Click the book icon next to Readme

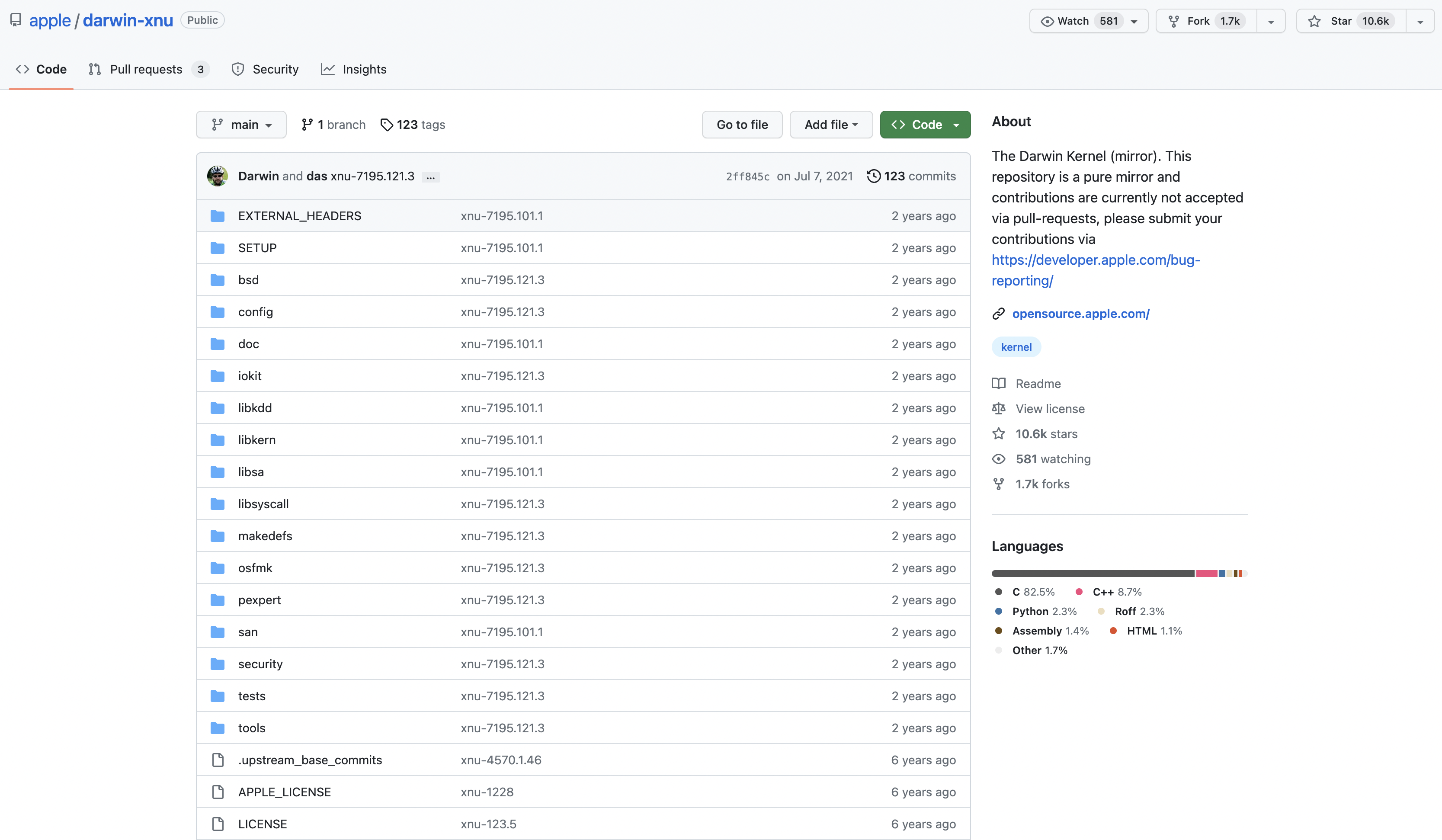click(x=999, y=383)
